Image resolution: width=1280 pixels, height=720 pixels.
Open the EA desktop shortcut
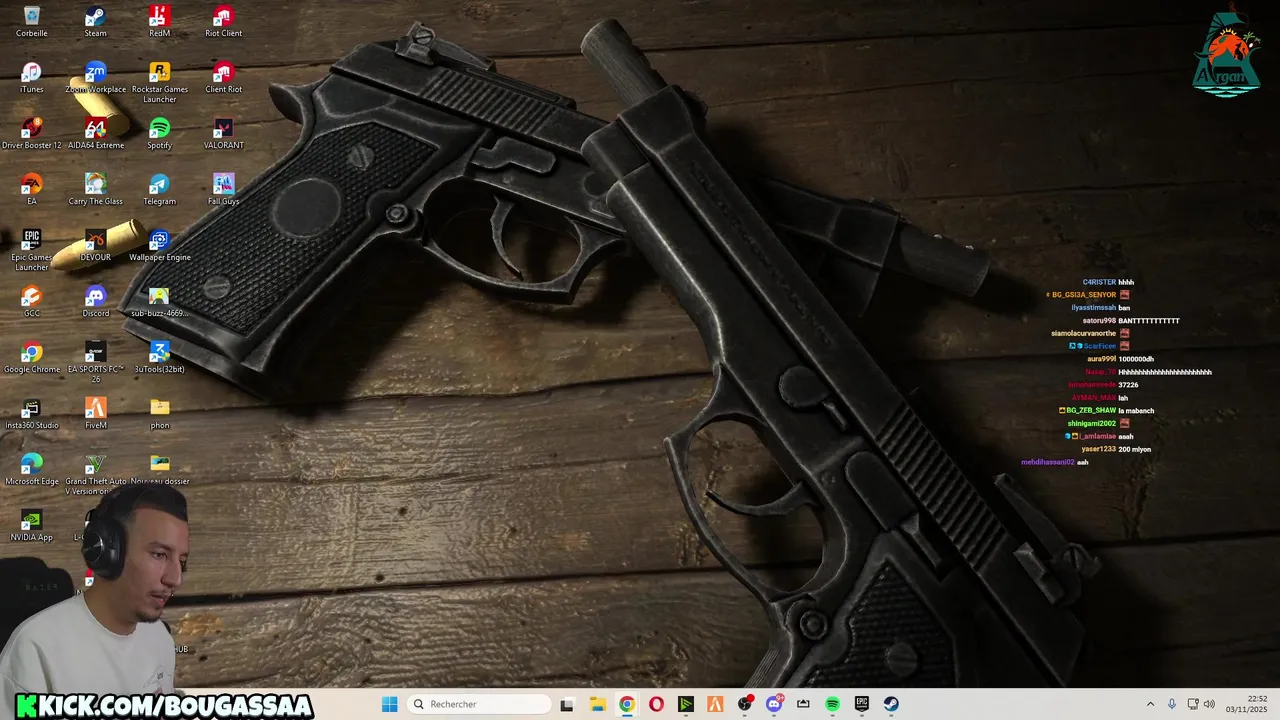pos(32,190)
